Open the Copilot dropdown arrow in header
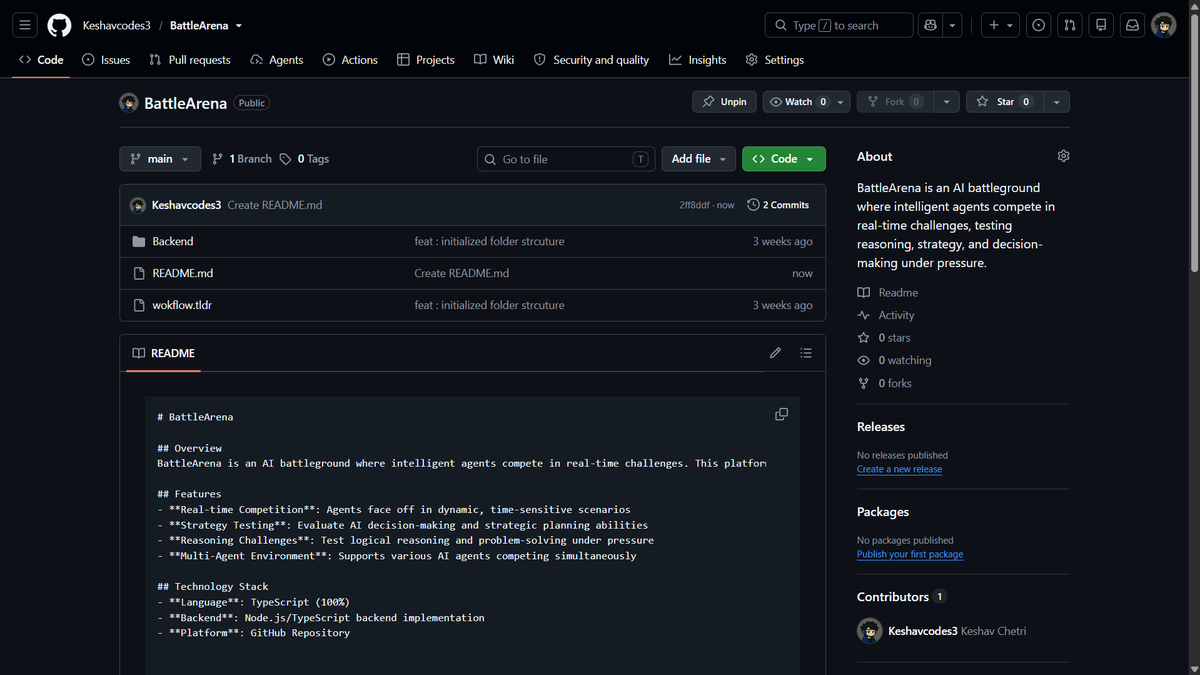This screenshot has height=675, width=1200. pyautogui.click(x=954, y=25)
